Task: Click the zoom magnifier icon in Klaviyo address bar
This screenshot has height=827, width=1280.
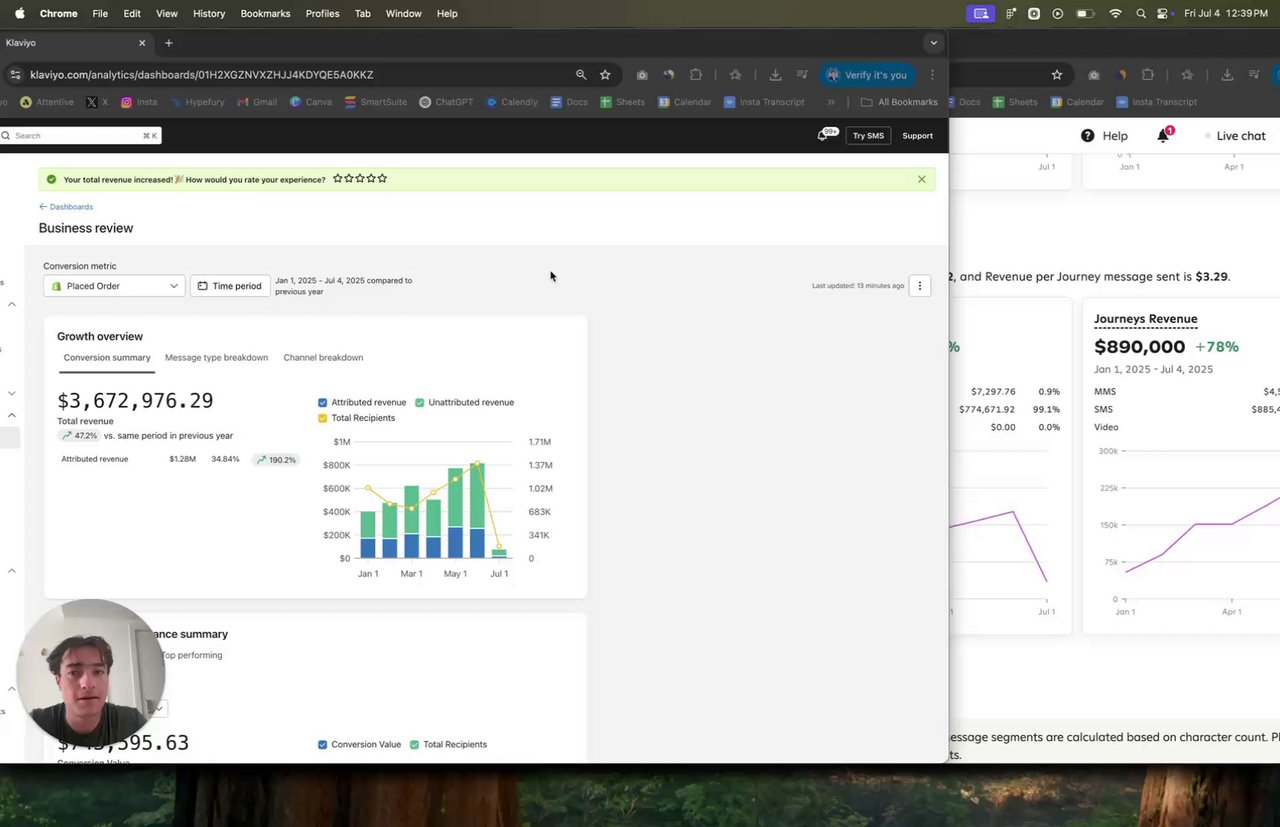Action: (581, 75)
